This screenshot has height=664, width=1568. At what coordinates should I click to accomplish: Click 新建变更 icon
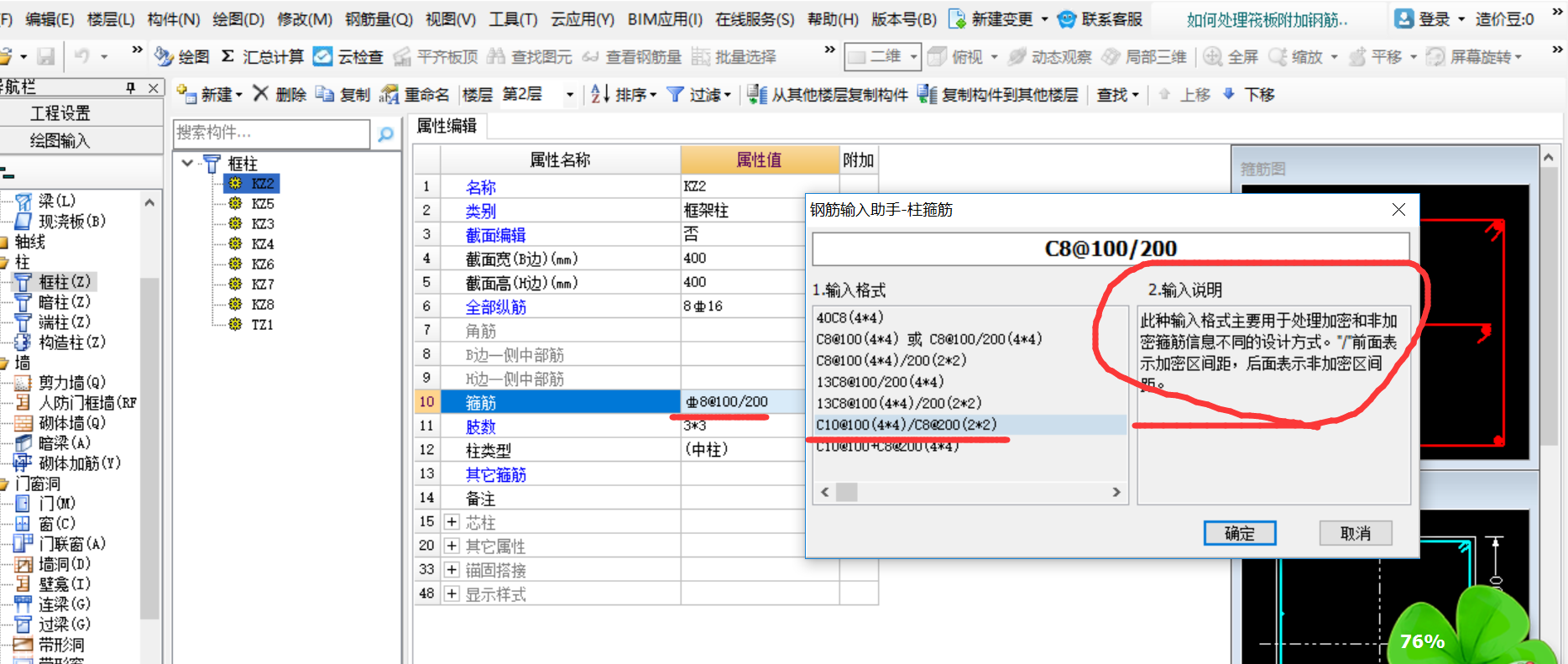(956, 18)
